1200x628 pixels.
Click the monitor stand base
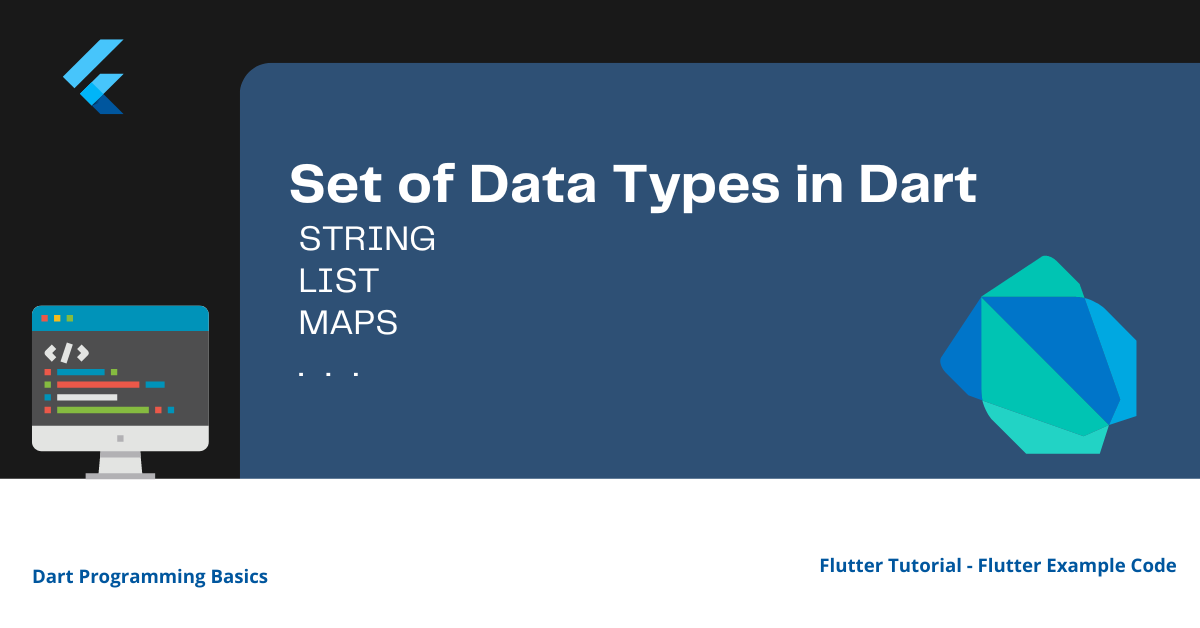120,475
